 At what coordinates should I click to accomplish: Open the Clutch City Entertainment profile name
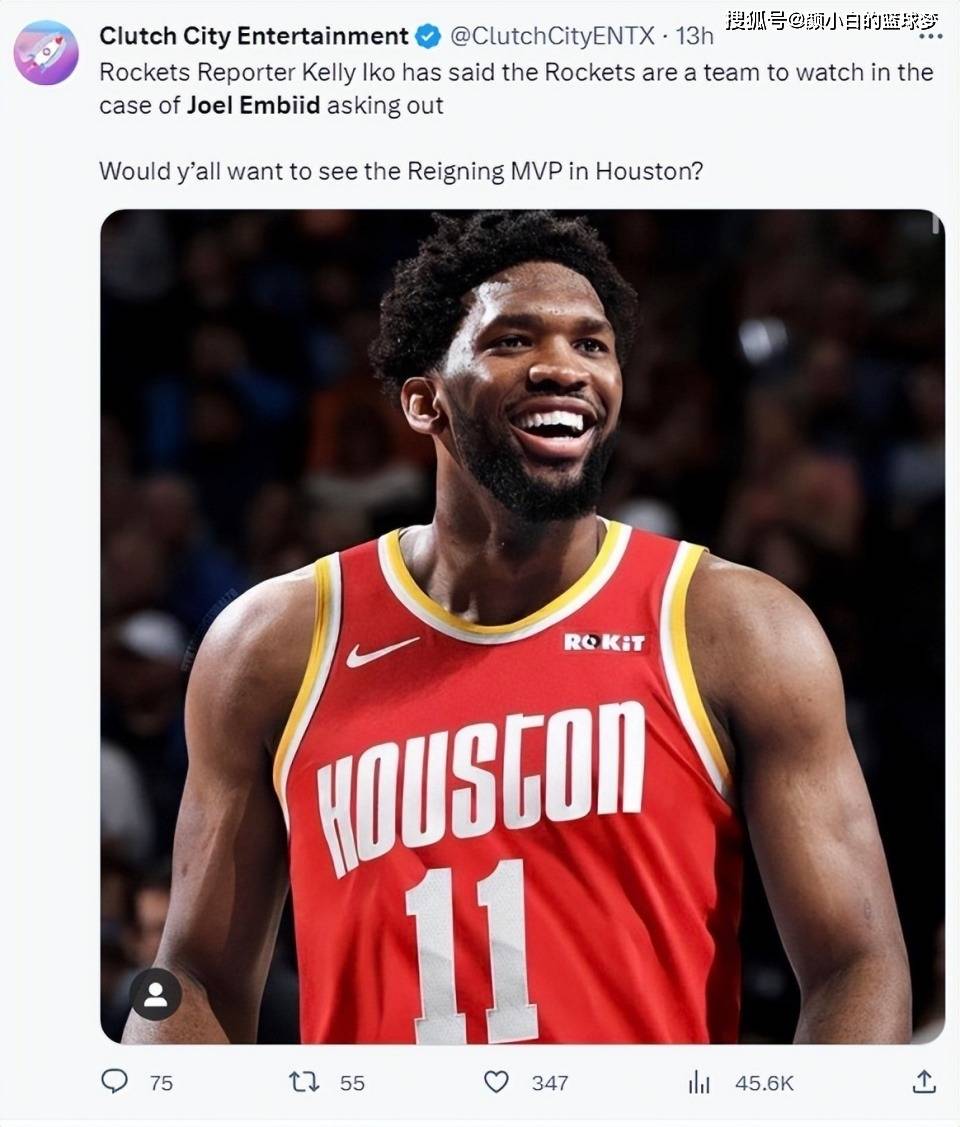[254, 36]
